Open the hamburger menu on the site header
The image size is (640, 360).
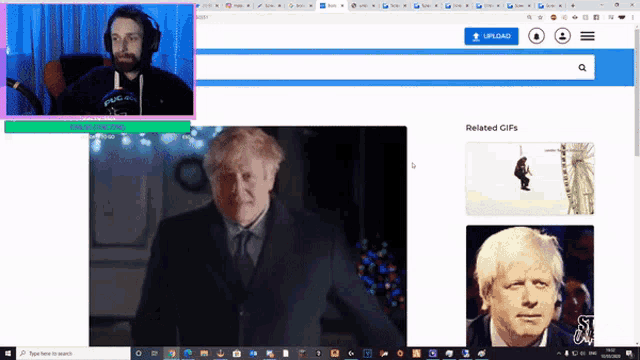click(x=587, y=36)
